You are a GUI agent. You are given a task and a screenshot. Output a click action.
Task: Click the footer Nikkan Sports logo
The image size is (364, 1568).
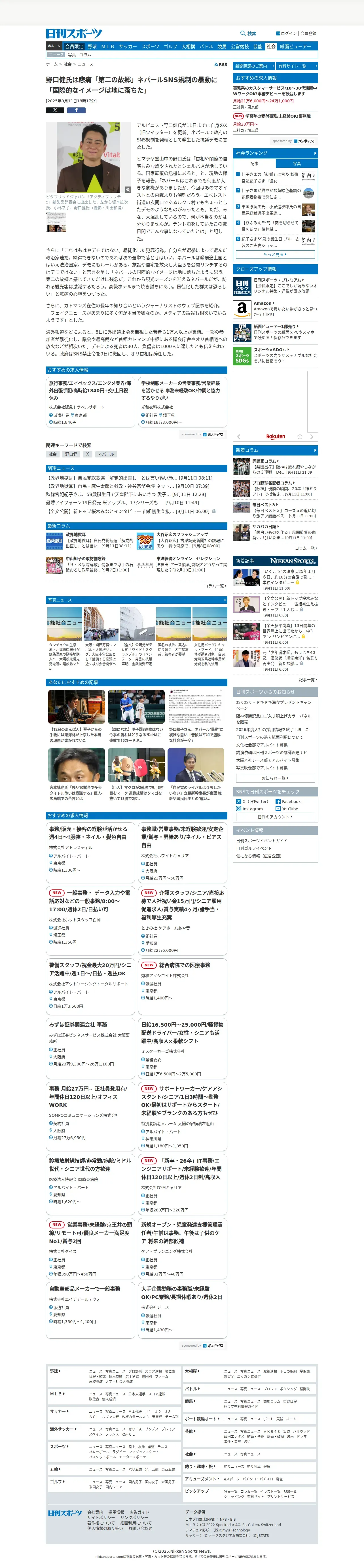click(65, 1513)
